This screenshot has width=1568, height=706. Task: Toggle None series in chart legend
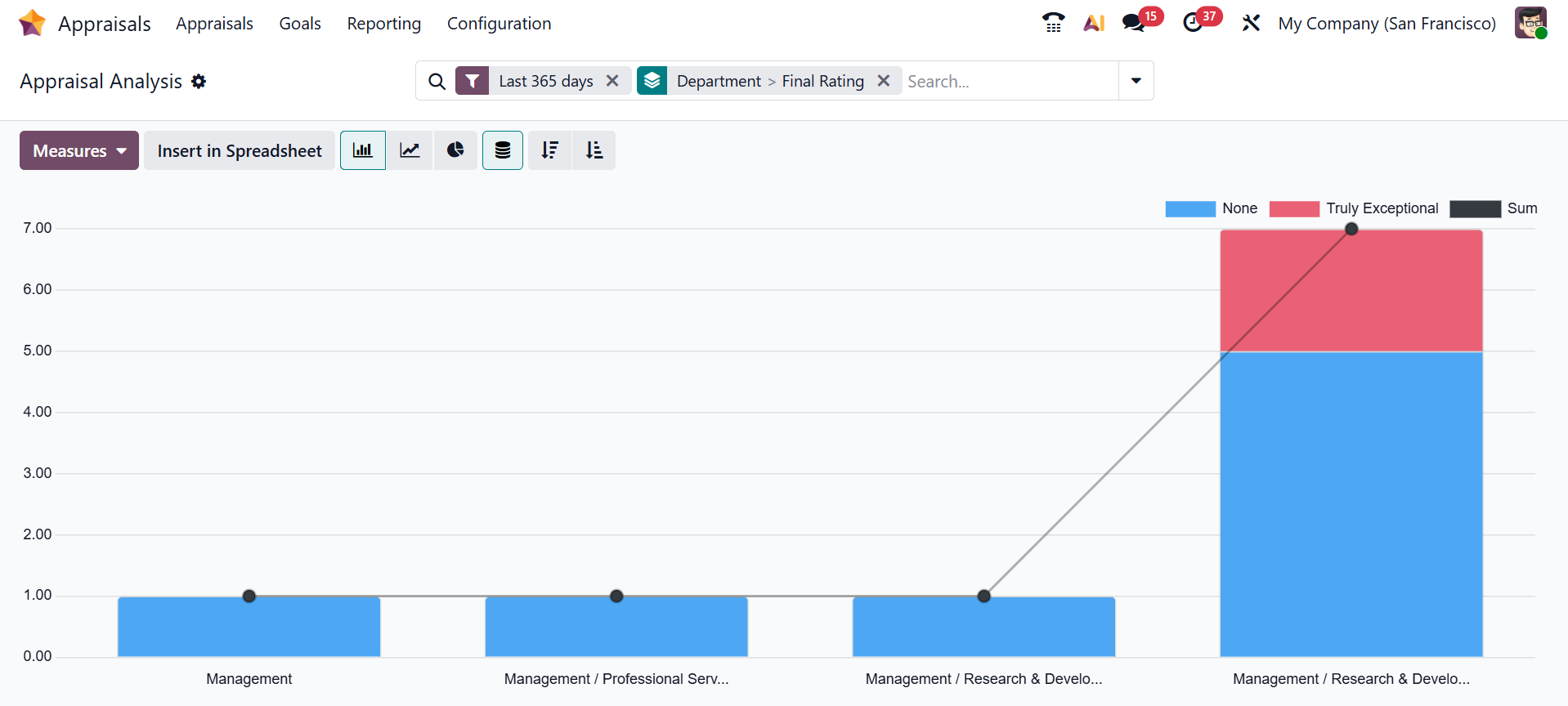(1211, 208)
